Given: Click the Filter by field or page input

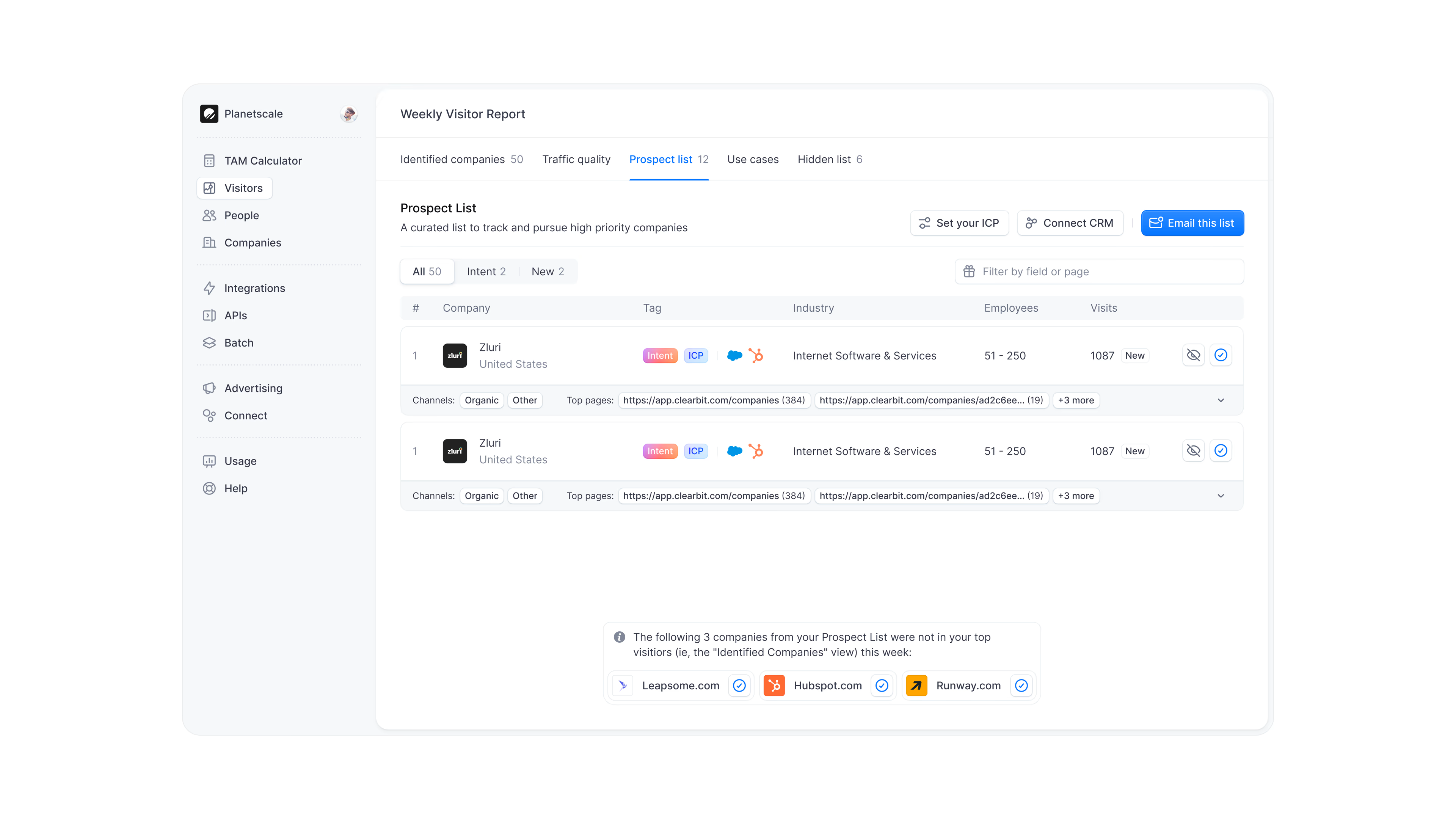Looking at the screenshot, I should [x=1099, y=271].
